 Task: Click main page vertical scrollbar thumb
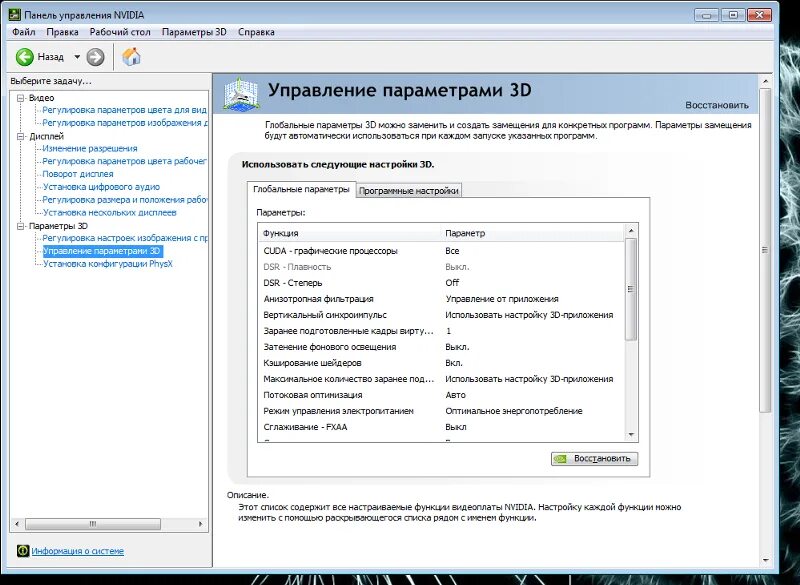tap(765, 250)
